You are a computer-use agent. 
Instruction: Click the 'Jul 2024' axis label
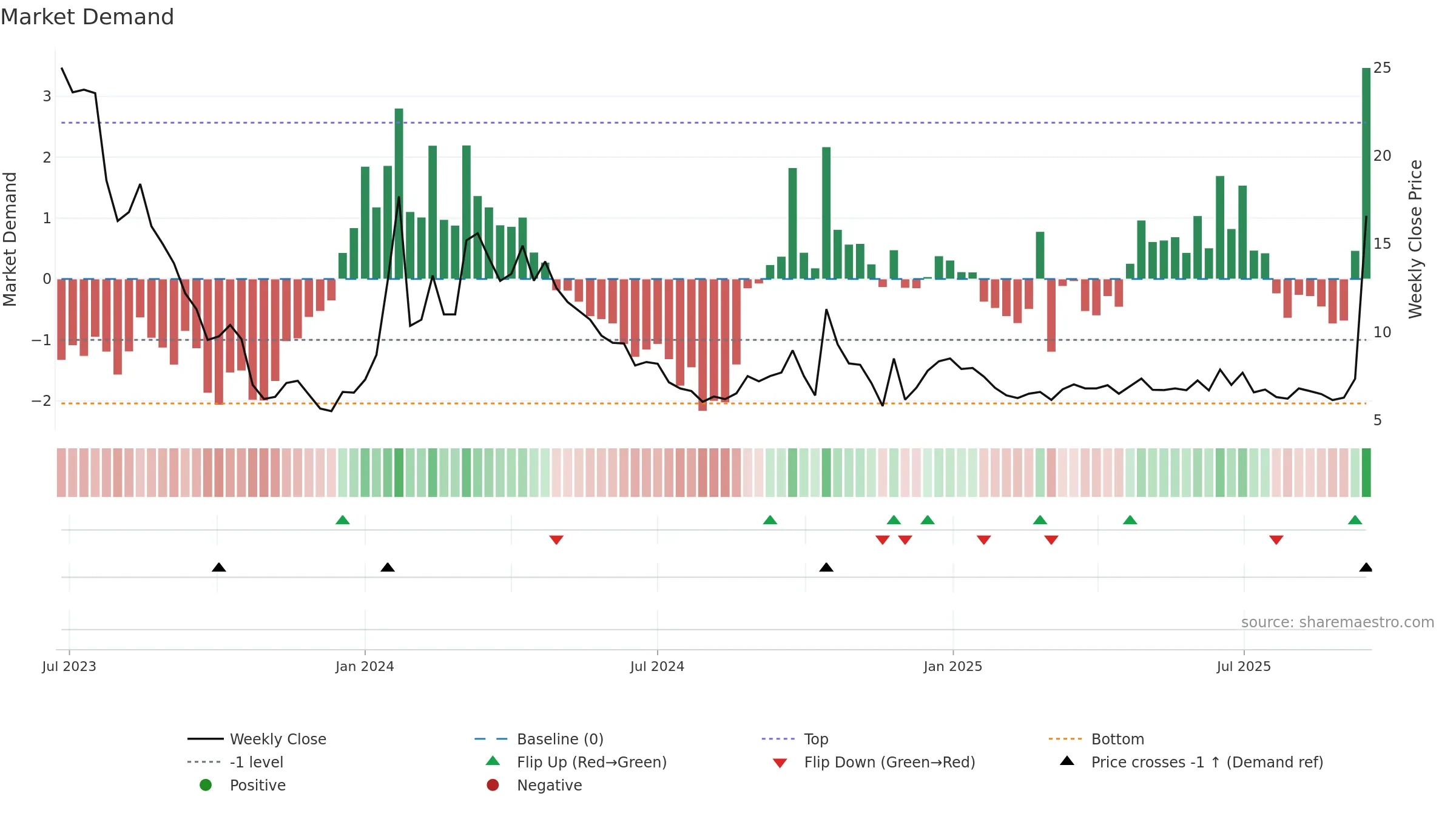pos(657,667)
